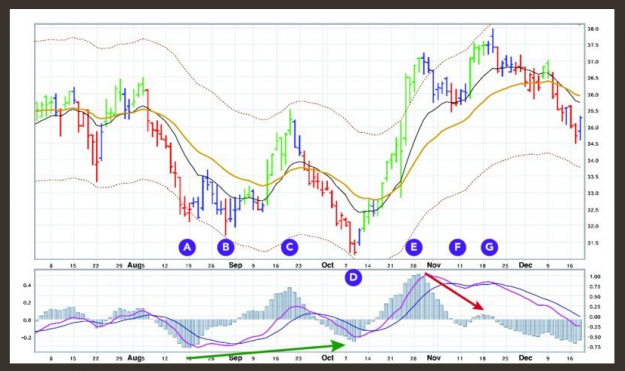Click the 0.4 histogram axis label

(27, 285)
